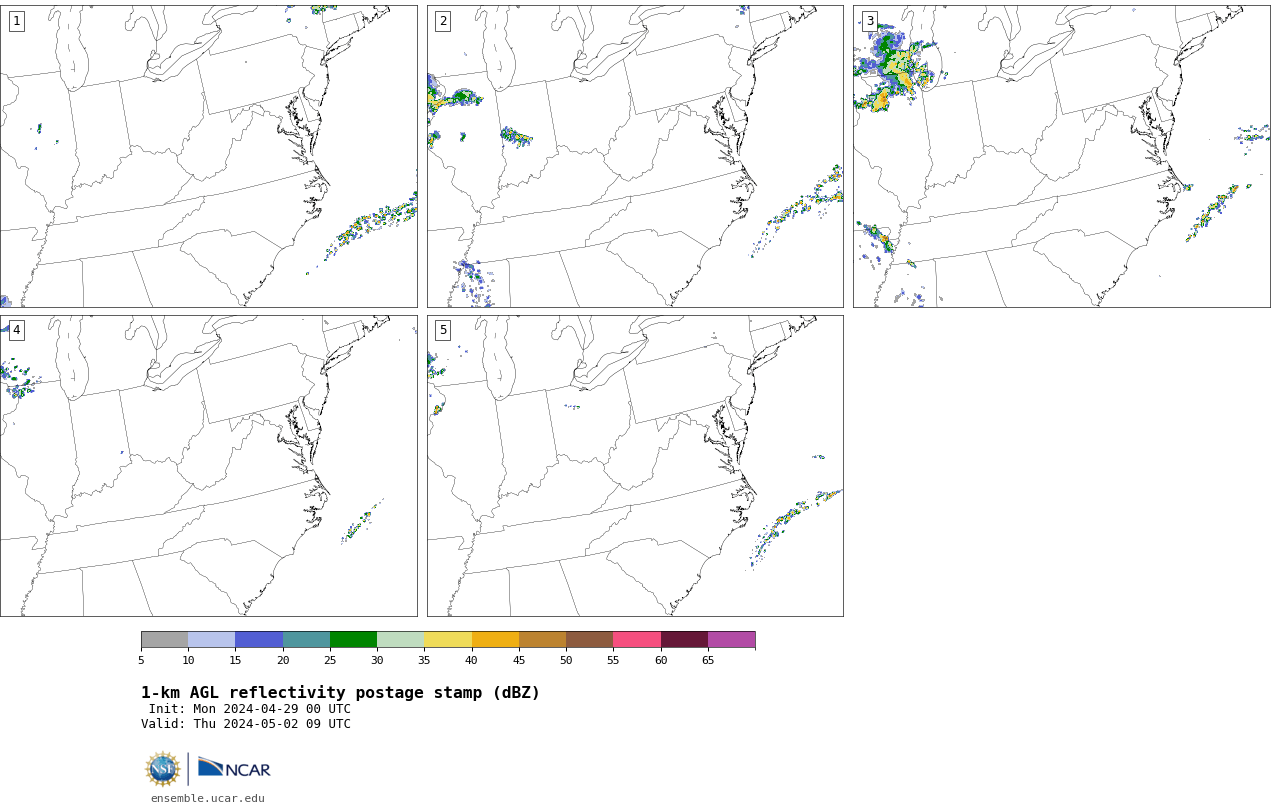
Task: Select the pale green 30-35 dBZ swatch
Action: 400,640
